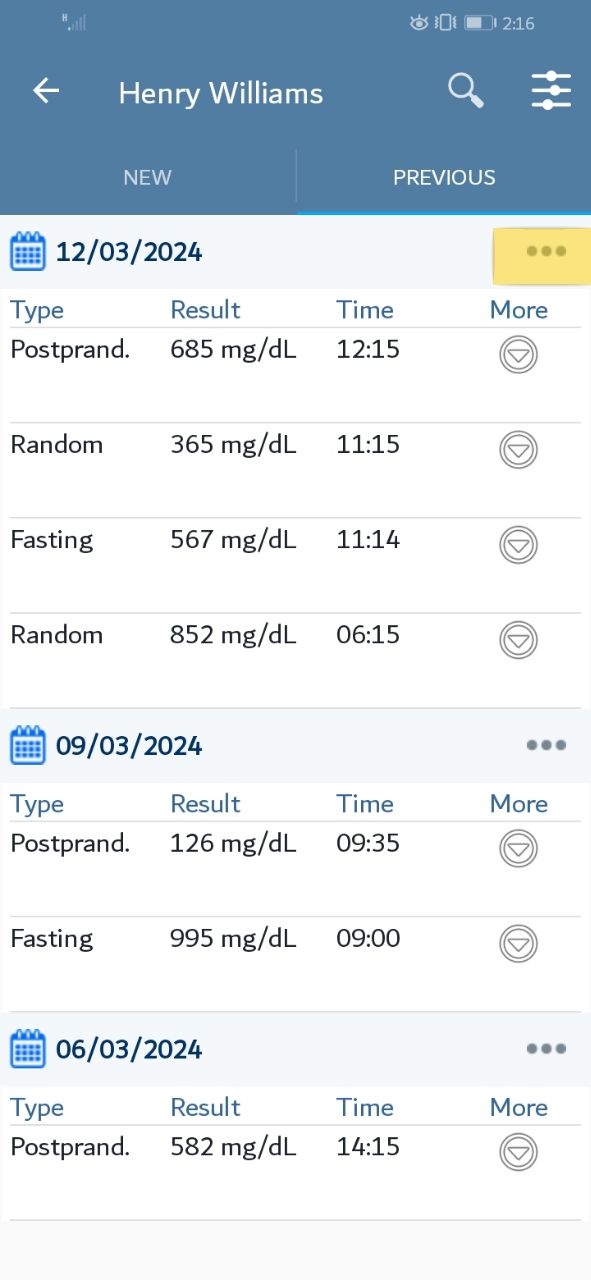Expand the 685 mg/dL Postprandial entry
Image resolution: width=591 pixels, height=1280 pixels.
point(518,354)
